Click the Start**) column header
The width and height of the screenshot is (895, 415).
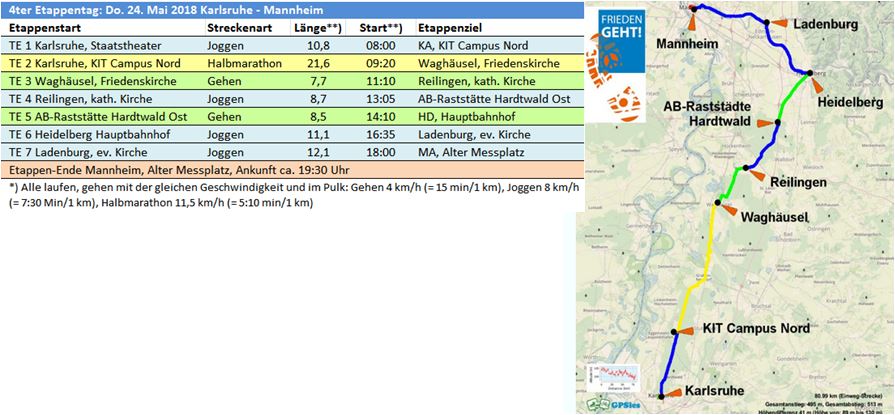tap(381, 28)
